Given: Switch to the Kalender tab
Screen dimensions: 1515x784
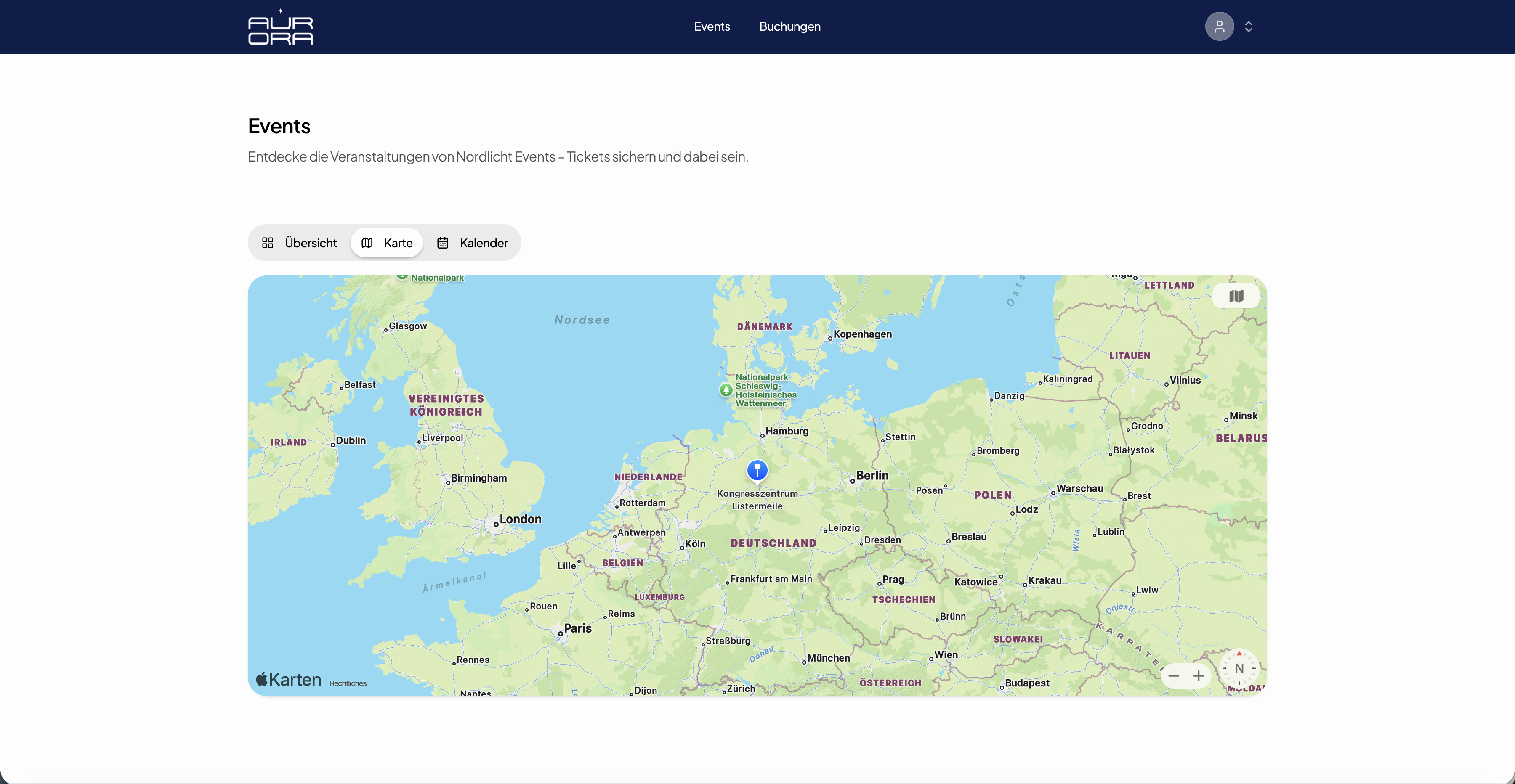Looking at the screenshot, I should click(x=472, y=243).
